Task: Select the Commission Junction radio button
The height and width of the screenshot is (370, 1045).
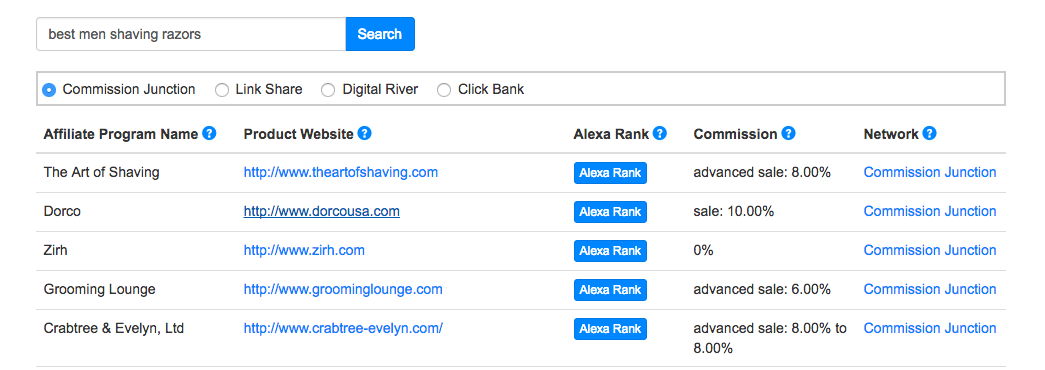Action: (49, 90)
